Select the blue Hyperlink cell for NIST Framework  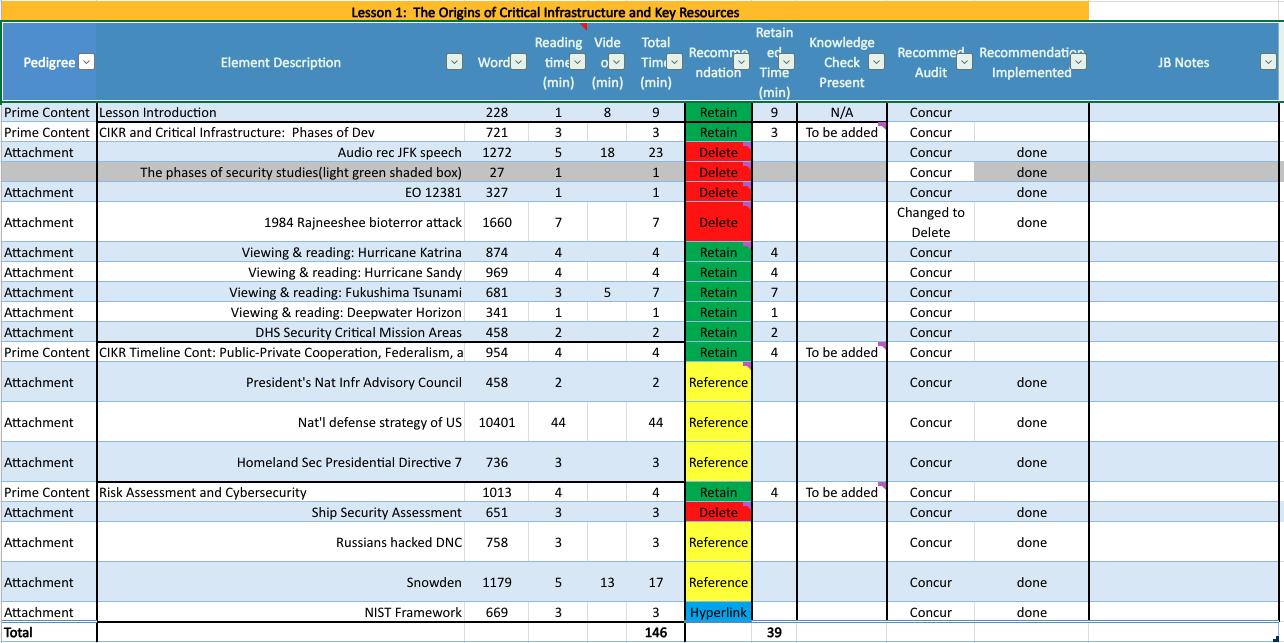click(718, 612)
